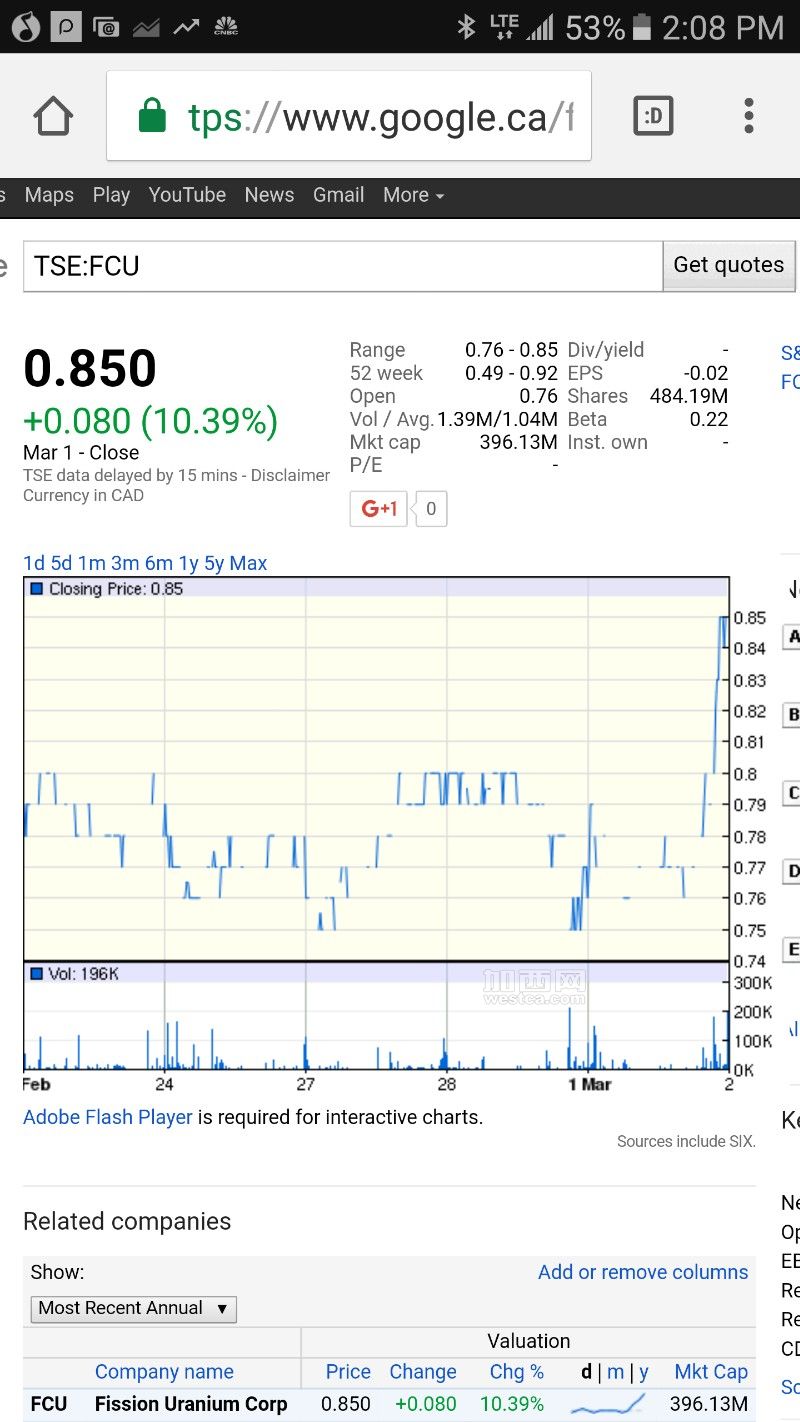
Task: Open Gmail in the Google bar
Action: (338, 195)
